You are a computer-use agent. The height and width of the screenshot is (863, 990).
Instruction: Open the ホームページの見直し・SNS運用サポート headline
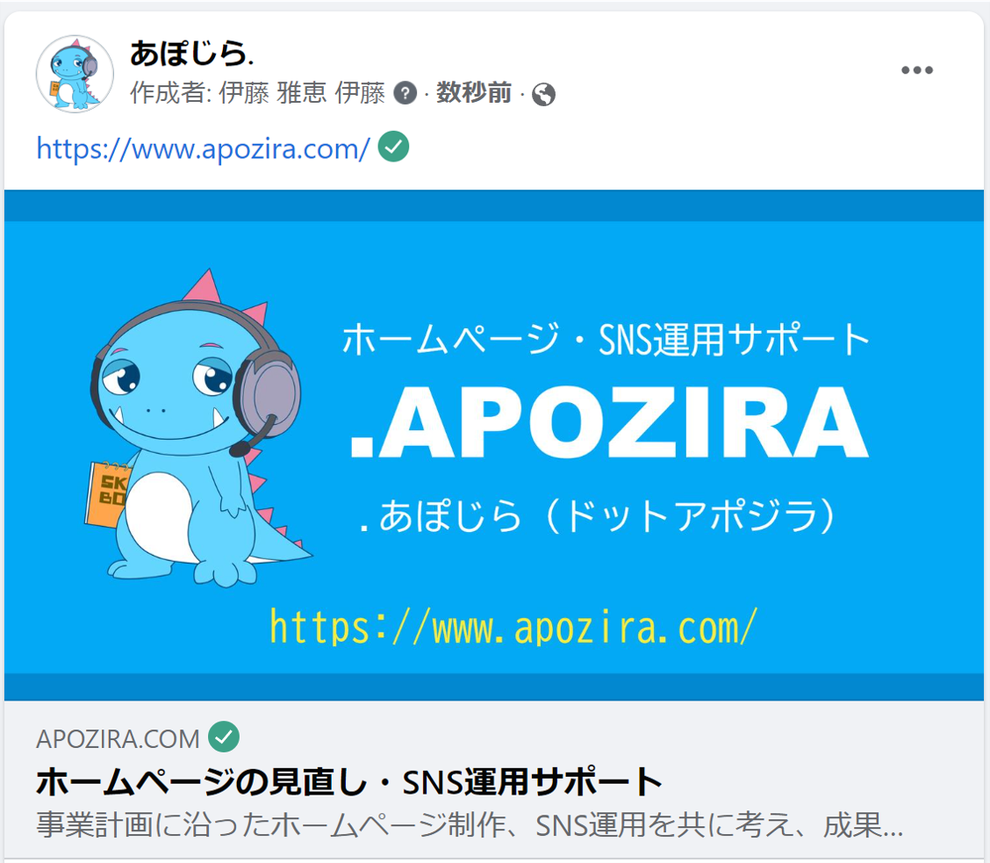[349, 782]
